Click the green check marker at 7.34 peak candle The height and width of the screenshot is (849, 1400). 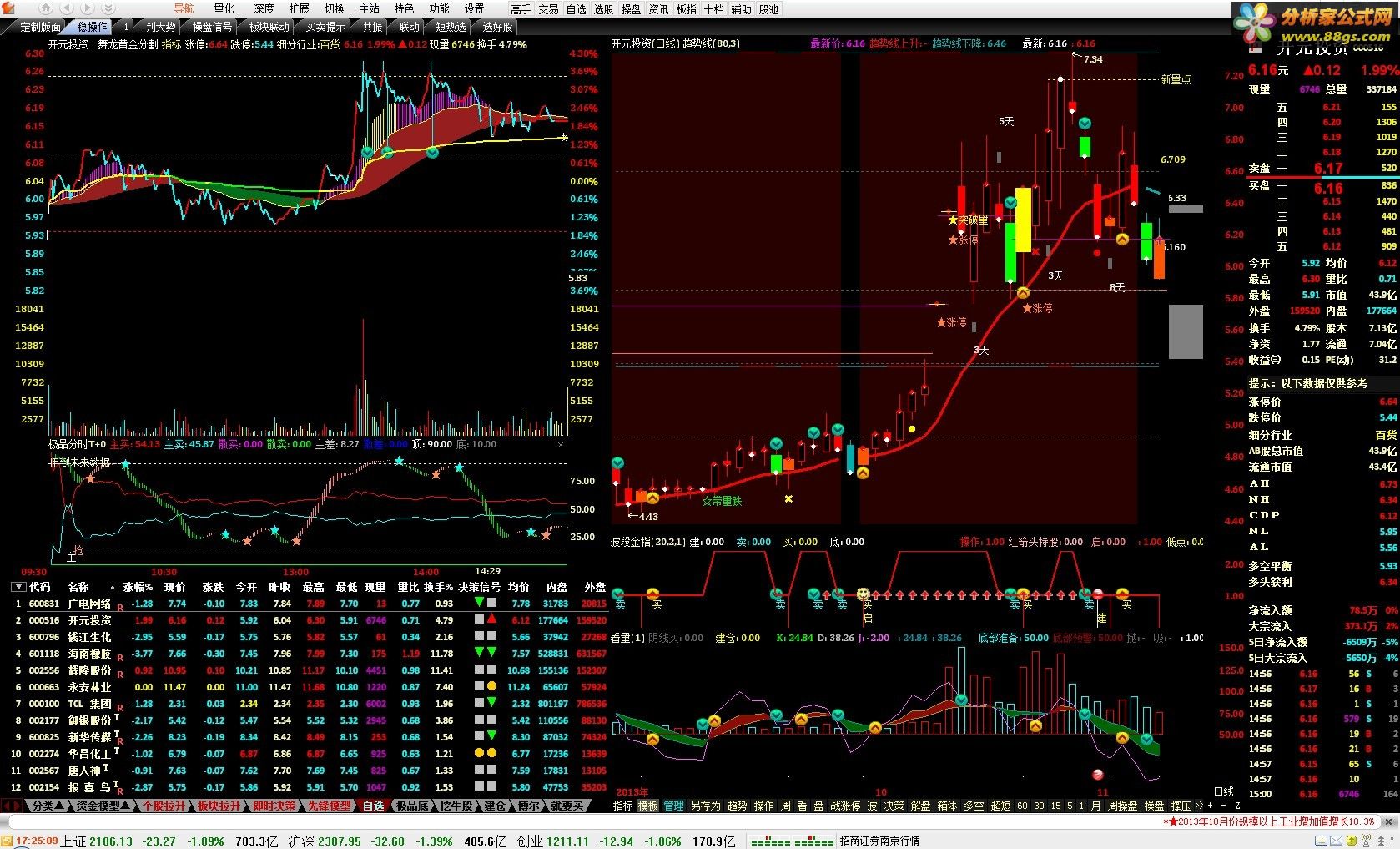pos(1085,124)
